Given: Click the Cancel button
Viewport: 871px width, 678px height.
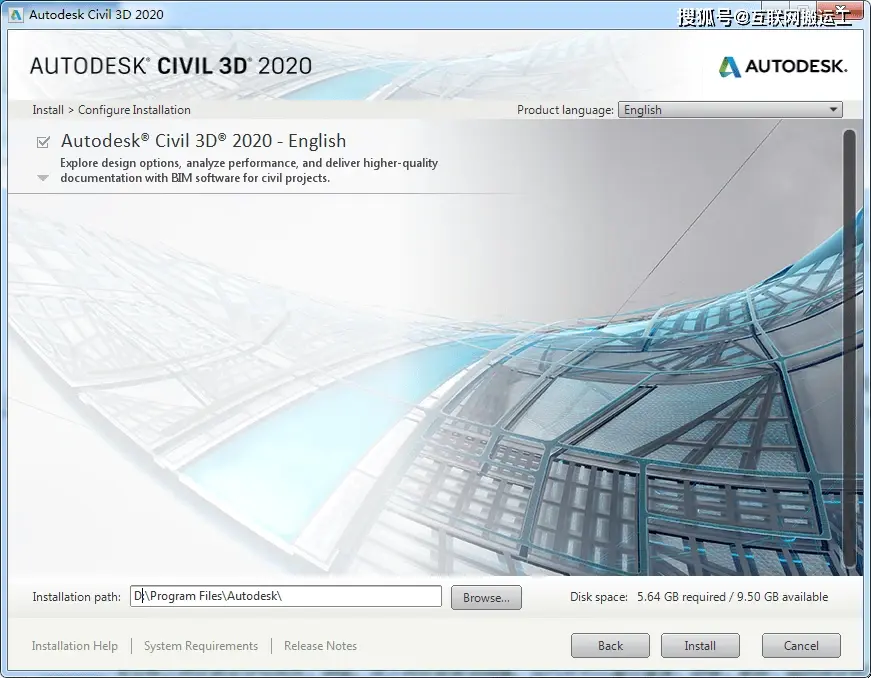Looking at the screenshot, I should [x=801, y=646].
